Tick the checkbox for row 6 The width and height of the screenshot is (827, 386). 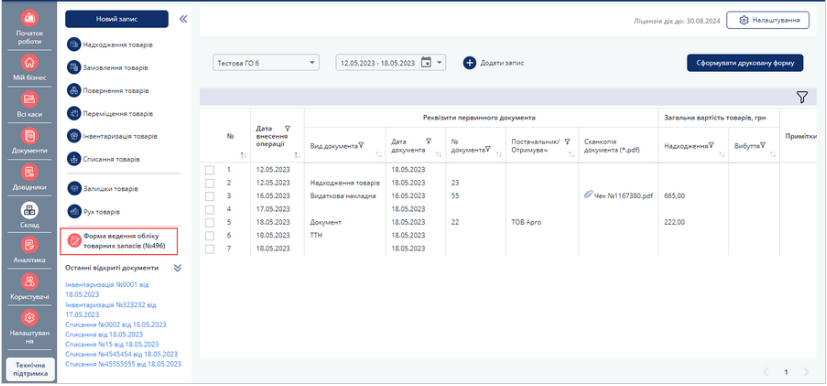point(209,235)
